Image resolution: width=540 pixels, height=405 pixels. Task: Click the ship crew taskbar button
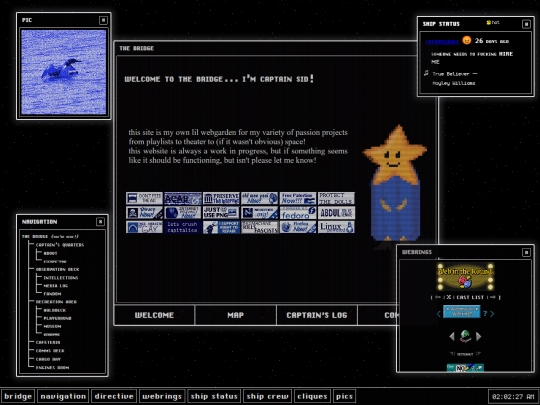(267, 396)
